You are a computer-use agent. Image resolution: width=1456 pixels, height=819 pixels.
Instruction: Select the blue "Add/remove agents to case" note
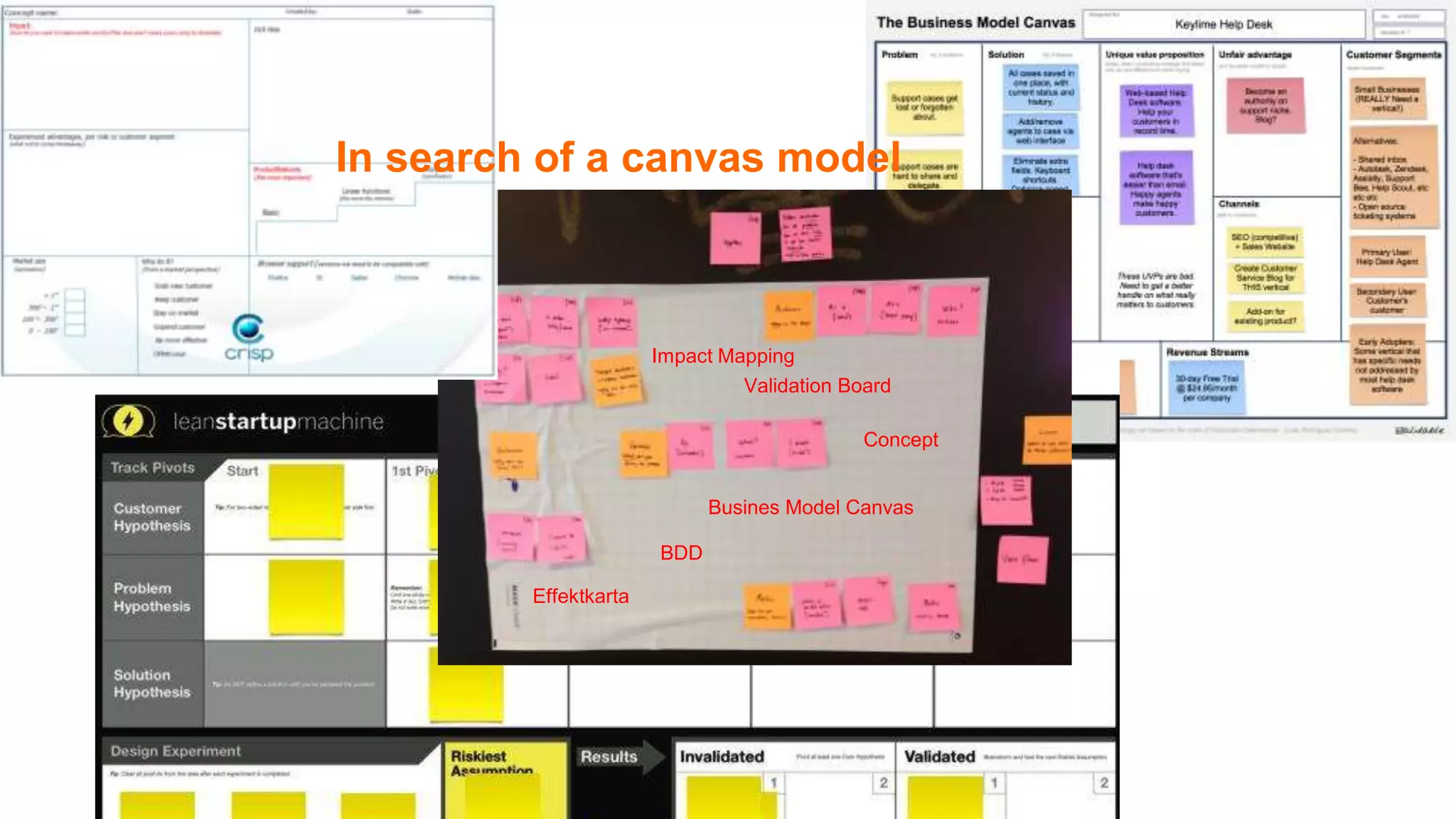tap(1040, 132)
